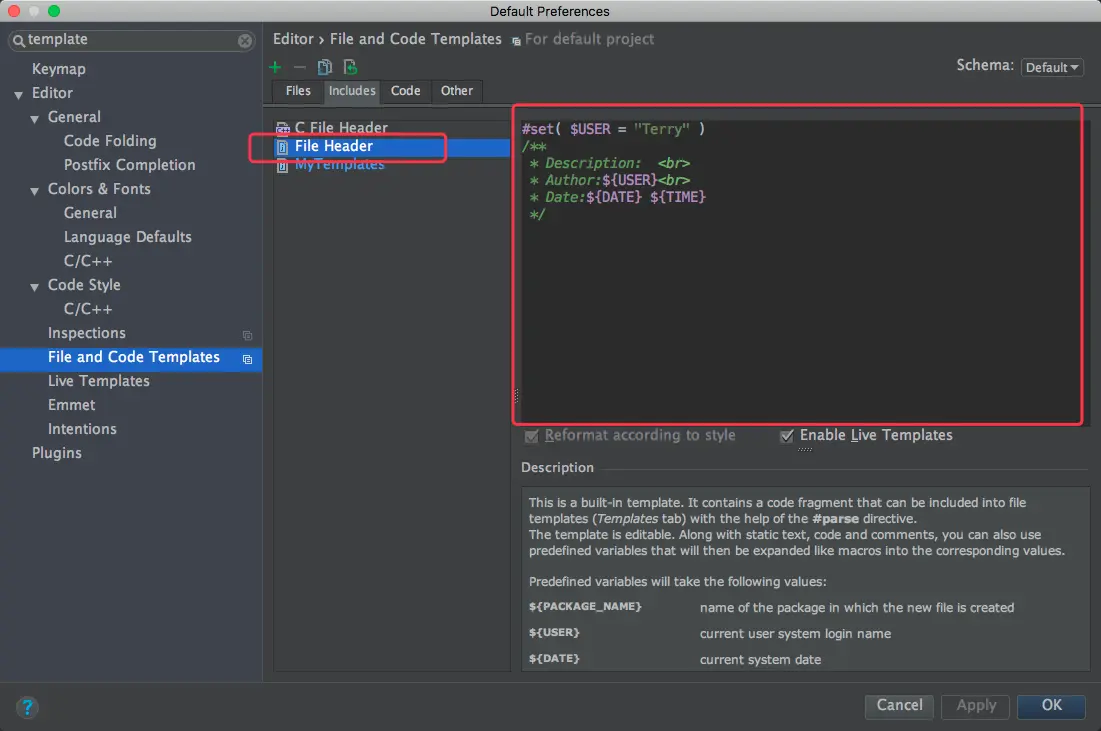Click the ${USER} variable in description
This screenshot has width=1101, height=731.
[x=554, y=632]
